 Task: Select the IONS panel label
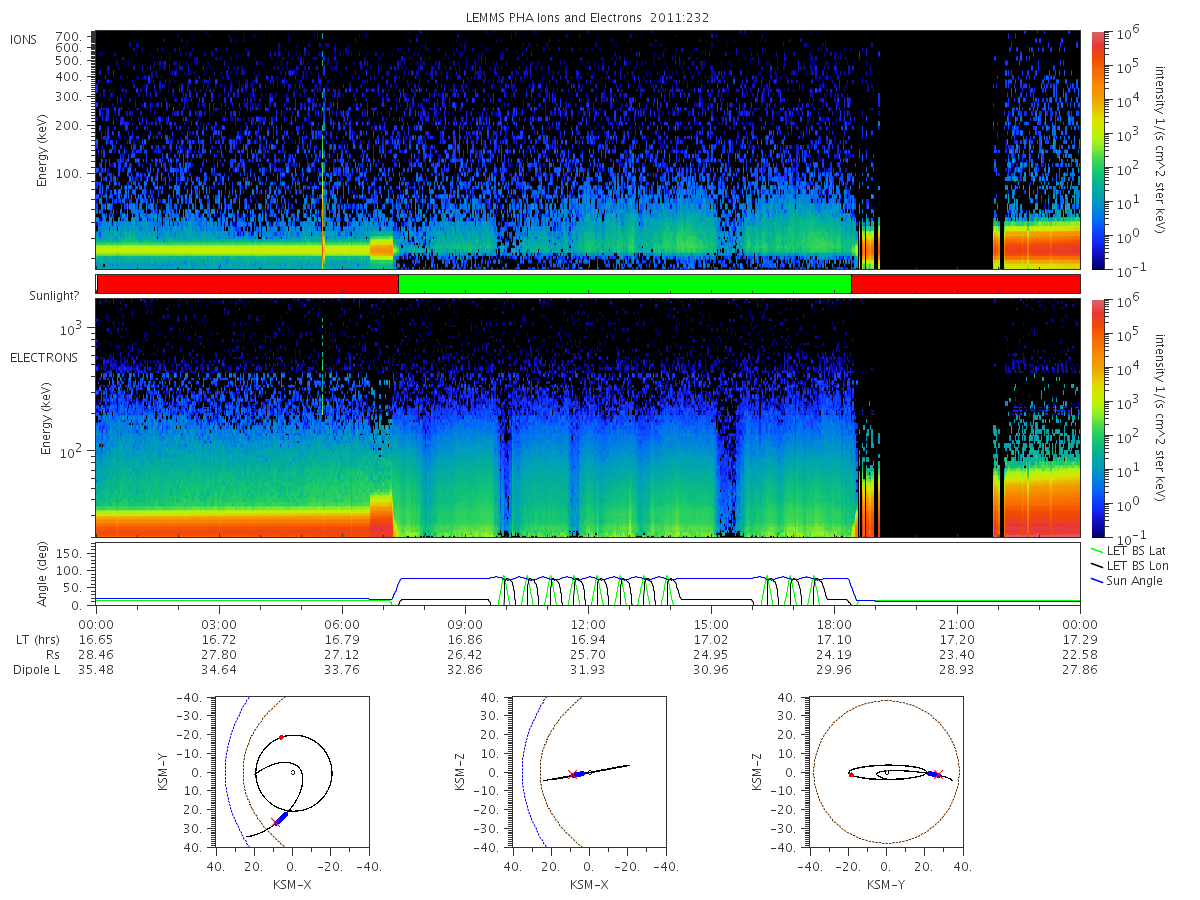click(24, 39)
